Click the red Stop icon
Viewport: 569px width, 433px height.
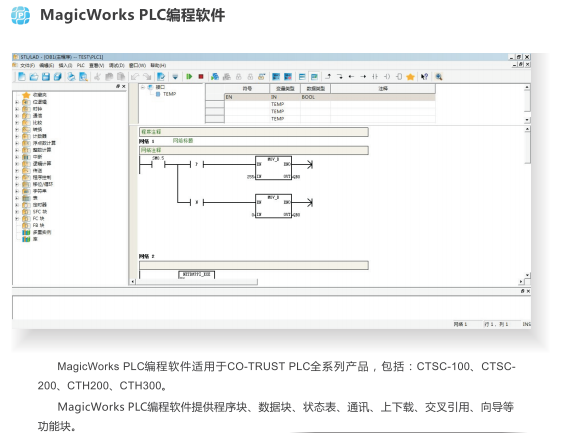201,77
